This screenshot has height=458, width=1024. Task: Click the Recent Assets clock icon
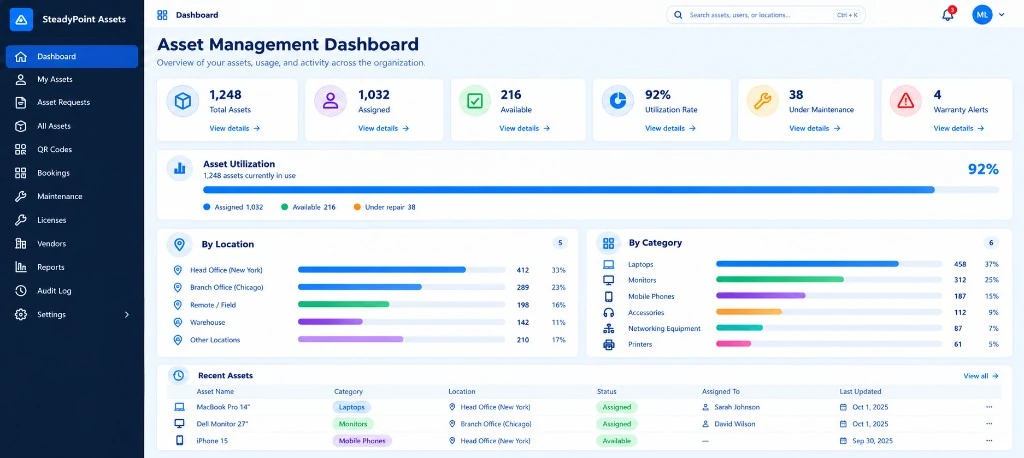tap(178, 376)
